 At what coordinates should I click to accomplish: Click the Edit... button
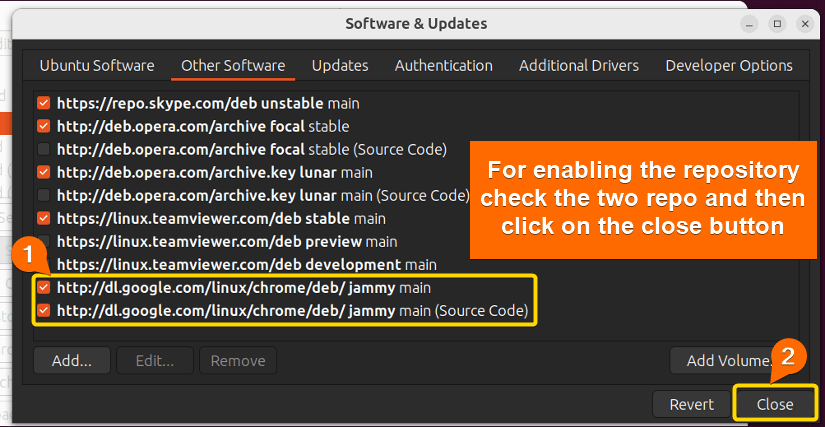tap(155, 361)
